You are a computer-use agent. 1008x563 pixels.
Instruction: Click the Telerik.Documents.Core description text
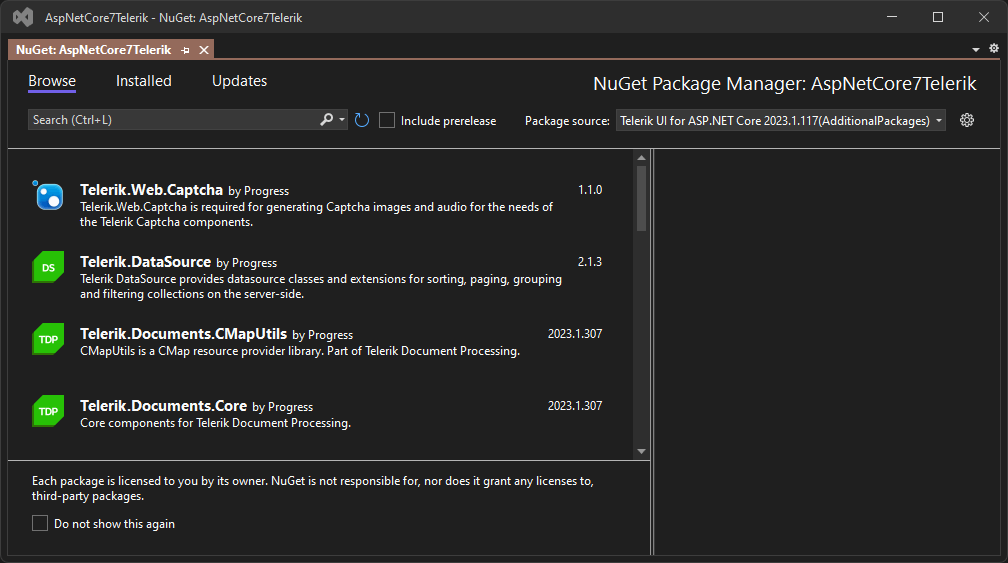[215, 423]
